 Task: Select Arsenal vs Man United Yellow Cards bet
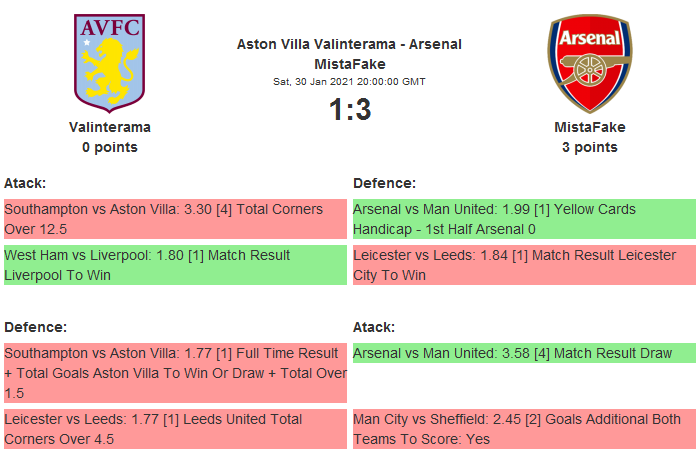pyautogui.click(x=524, y=219)
